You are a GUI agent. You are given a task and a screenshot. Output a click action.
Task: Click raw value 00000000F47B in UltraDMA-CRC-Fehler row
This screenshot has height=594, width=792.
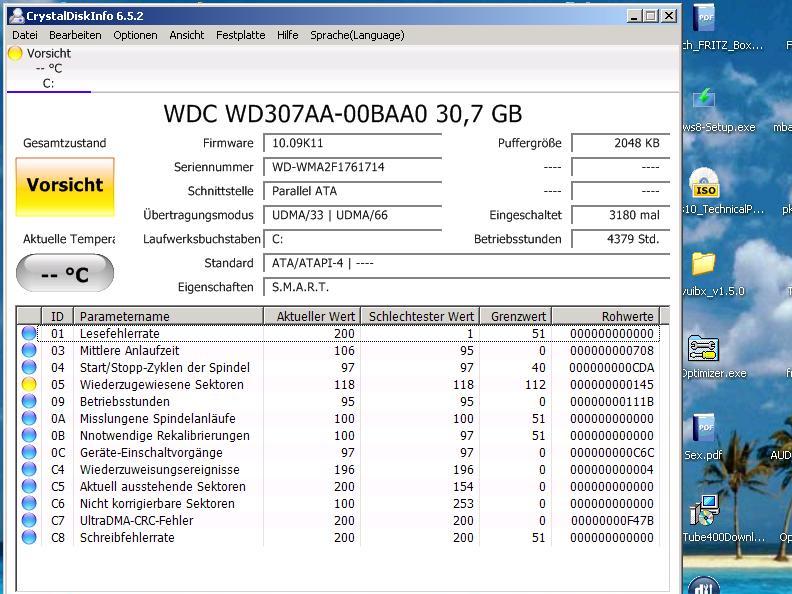[612, 520]
